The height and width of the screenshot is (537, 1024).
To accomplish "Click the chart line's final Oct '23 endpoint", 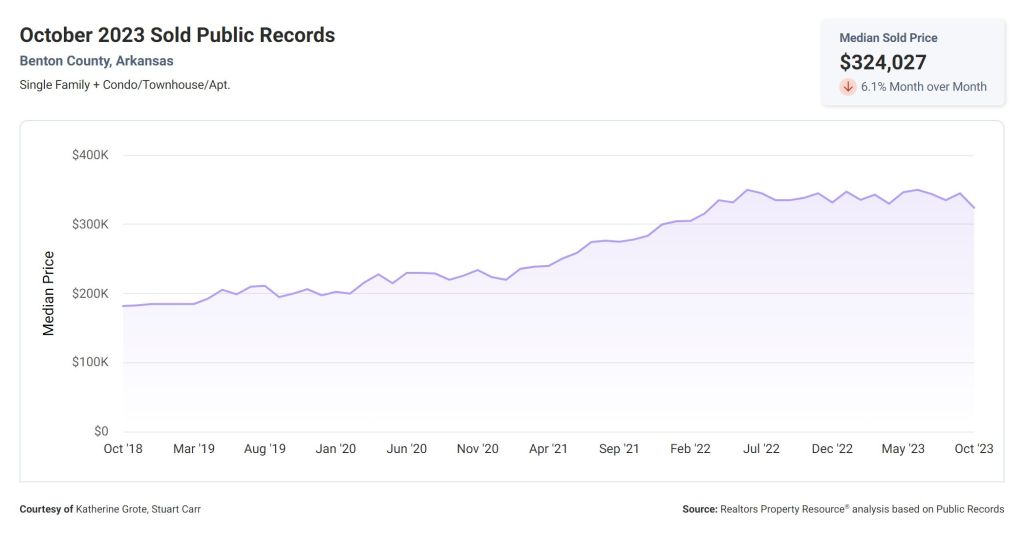I will [973, 208].
